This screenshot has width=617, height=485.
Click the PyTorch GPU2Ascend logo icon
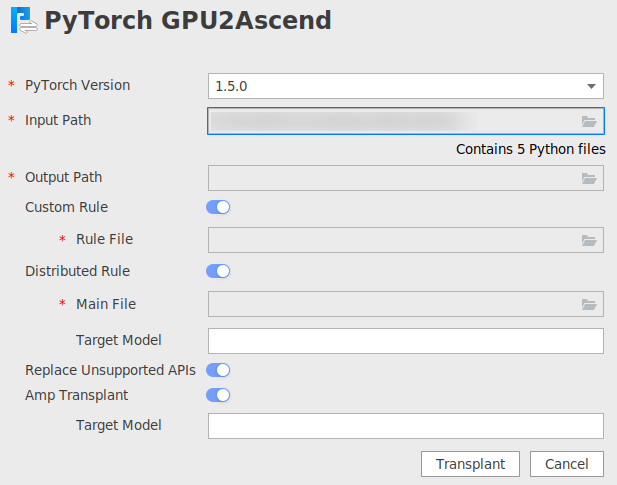tap(24, 20)
